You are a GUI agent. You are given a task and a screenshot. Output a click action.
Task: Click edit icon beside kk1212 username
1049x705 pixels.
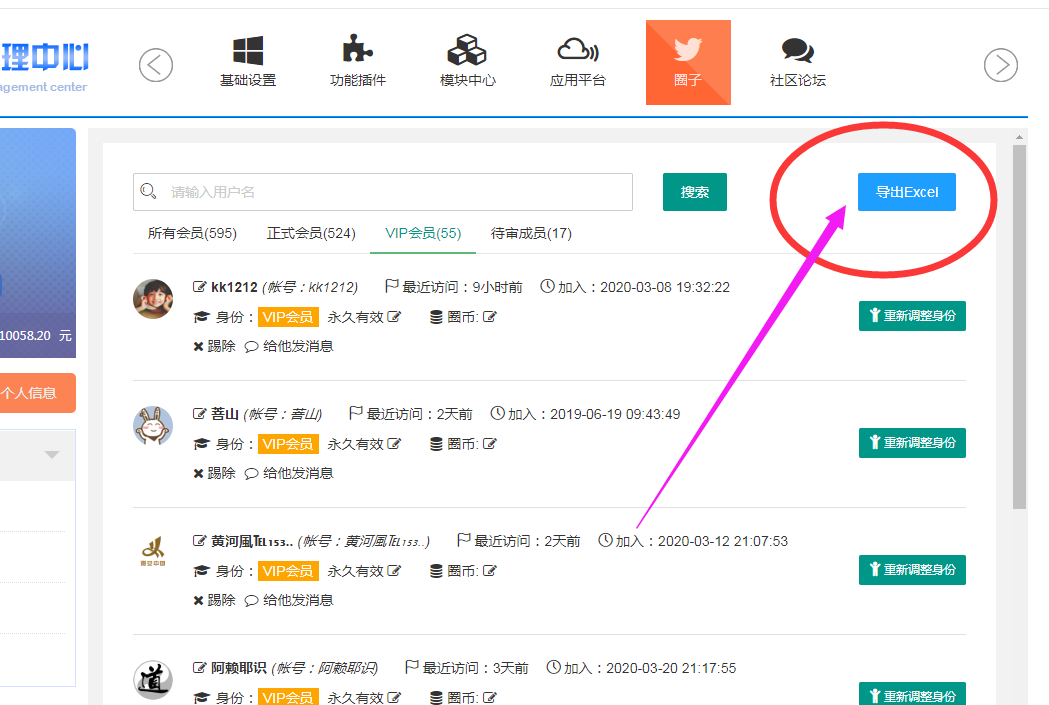click(200, 287)
